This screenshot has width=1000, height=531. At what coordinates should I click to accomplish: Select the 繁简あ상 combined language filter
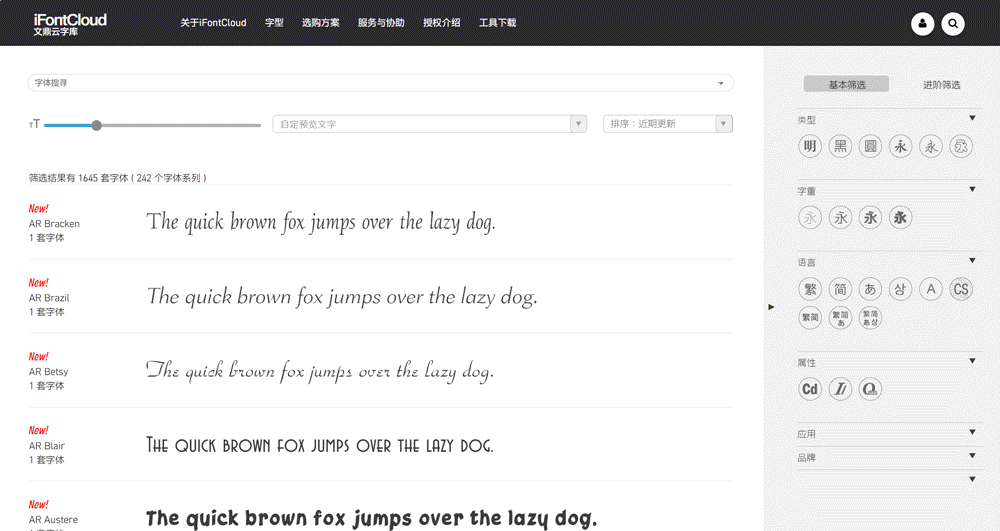point(870,317)
